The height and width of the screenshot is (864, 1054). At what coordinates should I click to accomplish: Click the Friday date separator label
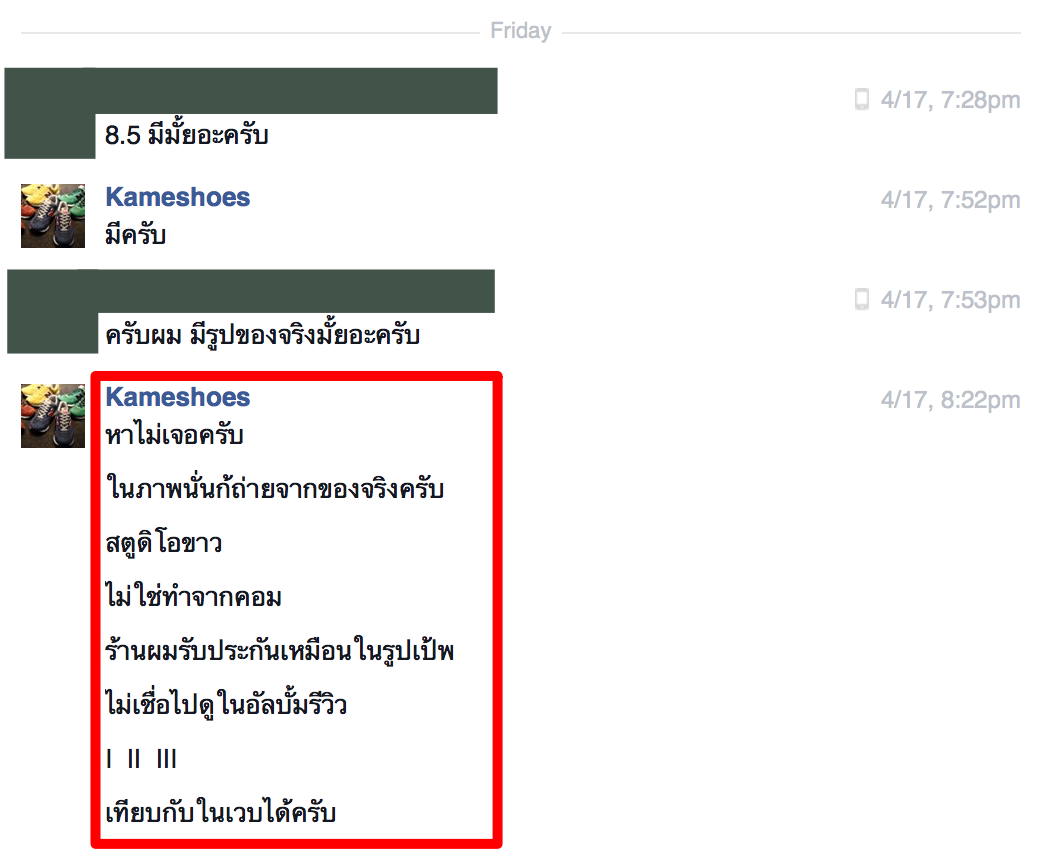click(x=520, y=31)
